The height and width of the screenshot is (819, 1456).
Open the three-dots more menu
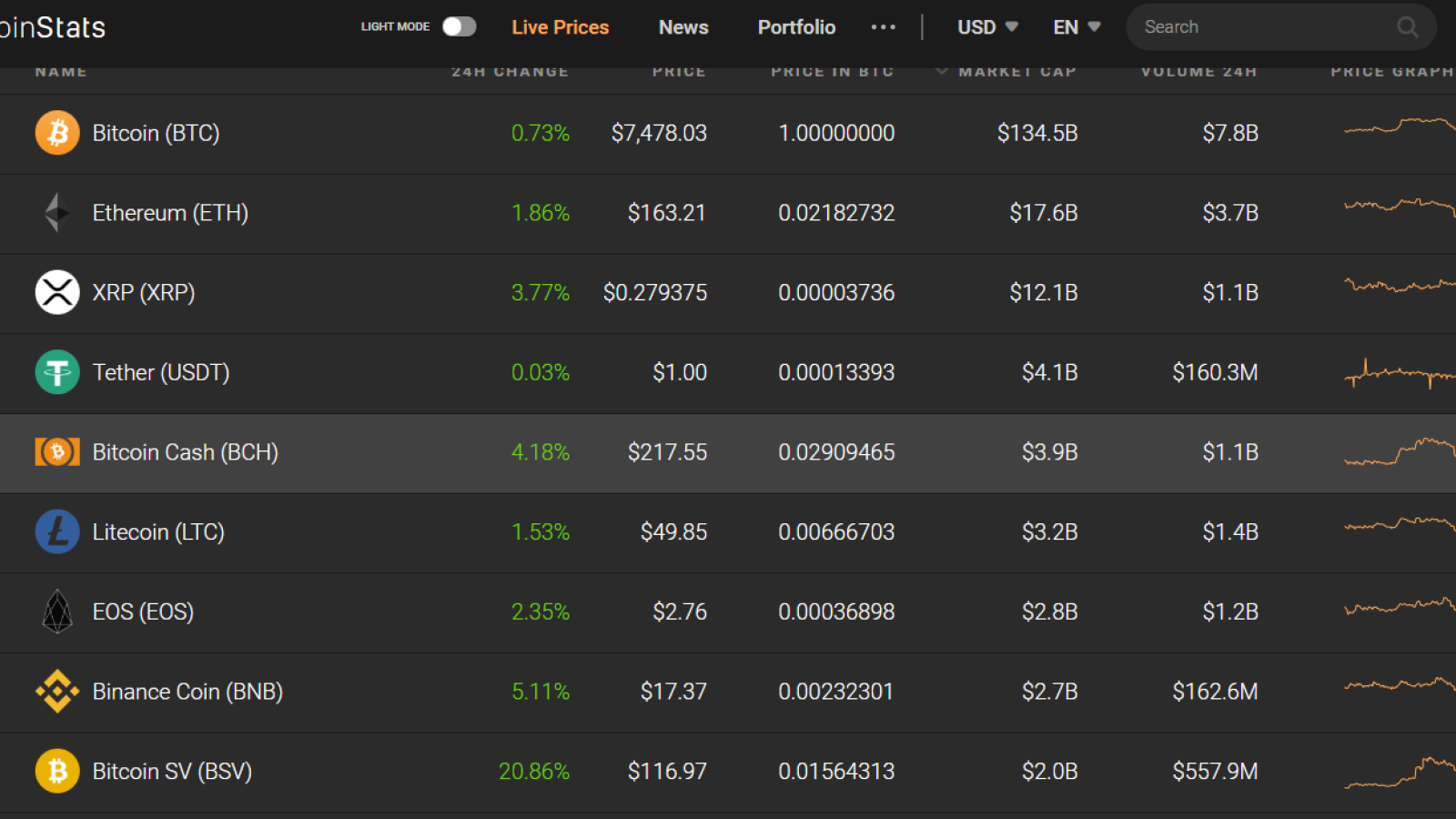pos(883,27)
